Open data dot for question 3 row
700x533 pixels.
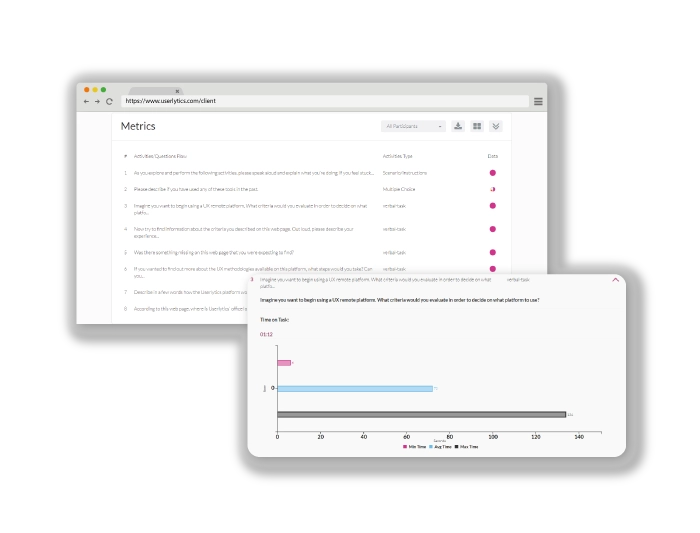(492, 206)
